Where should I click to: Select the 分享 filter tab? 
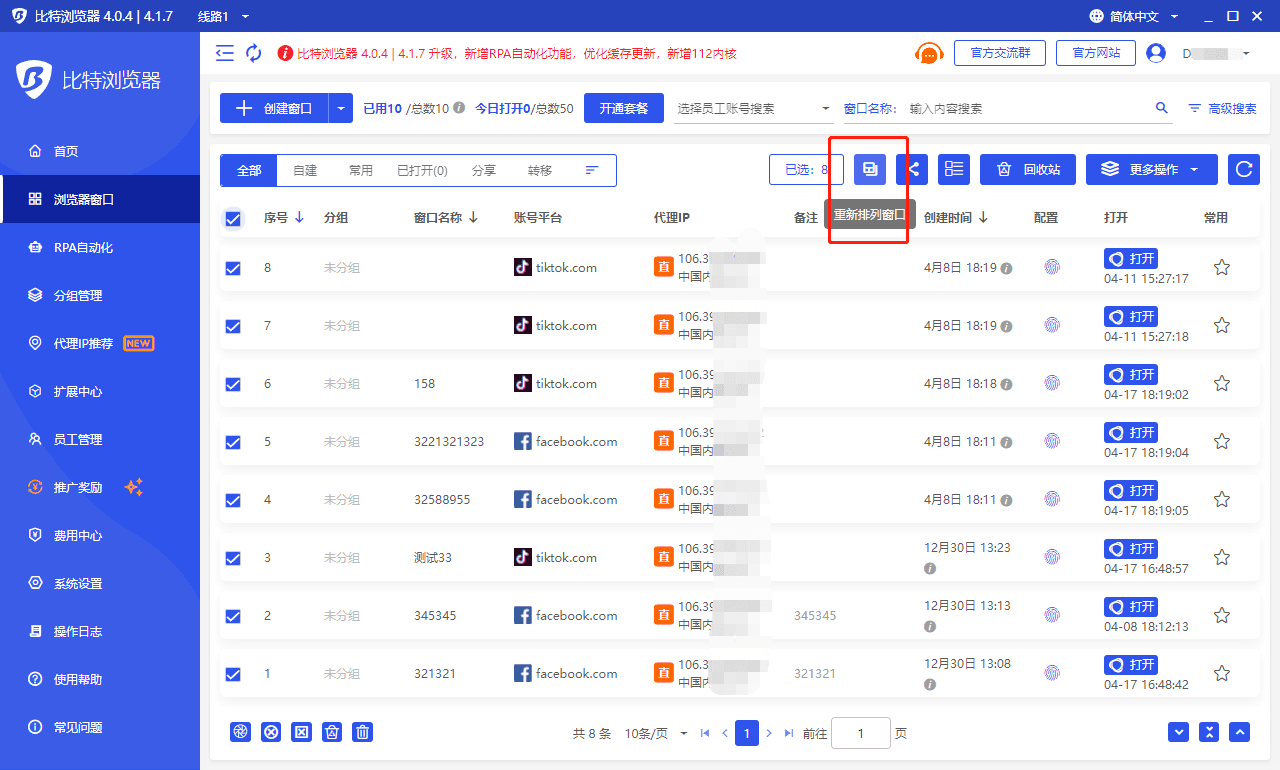click(x=483, y=170)
